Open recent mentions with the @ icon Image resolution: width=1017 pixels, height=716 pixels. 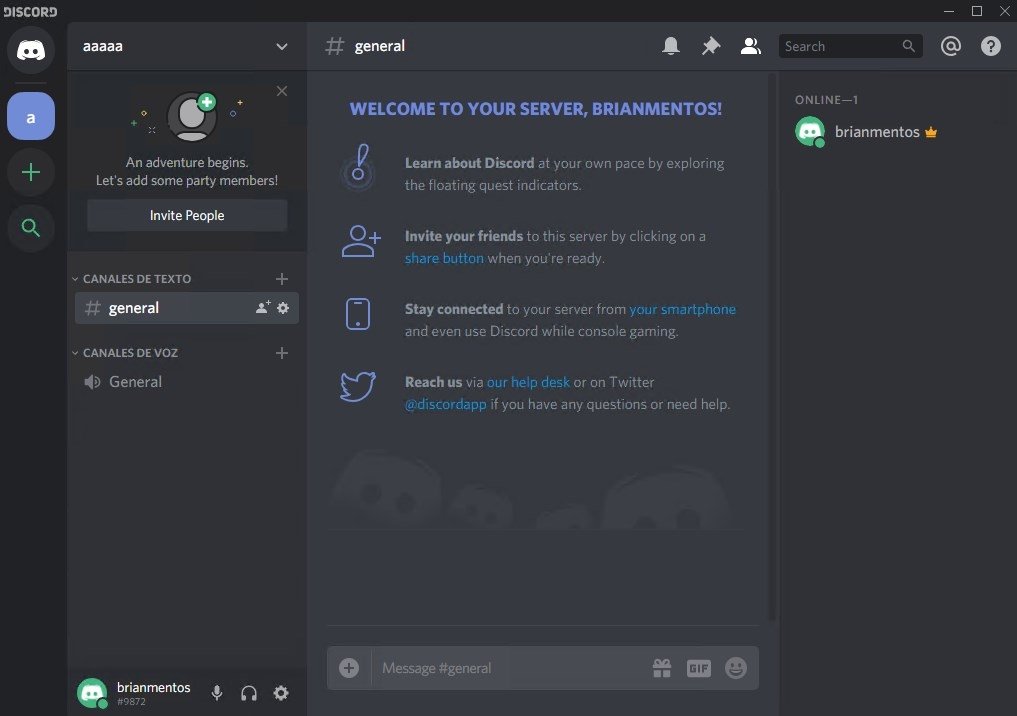[x=951, y=46]
